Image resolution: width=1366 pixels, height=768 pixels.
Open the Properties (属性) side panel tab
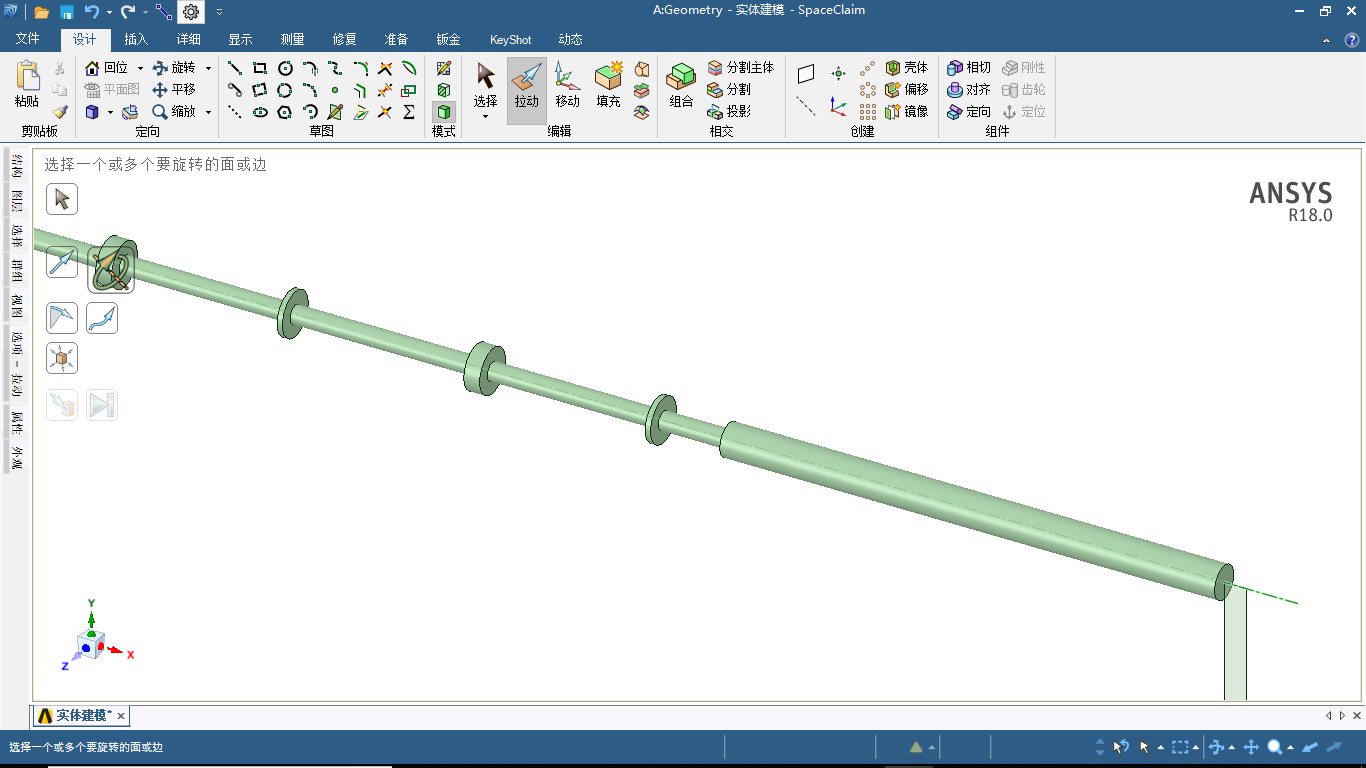(x=17, y=423)
